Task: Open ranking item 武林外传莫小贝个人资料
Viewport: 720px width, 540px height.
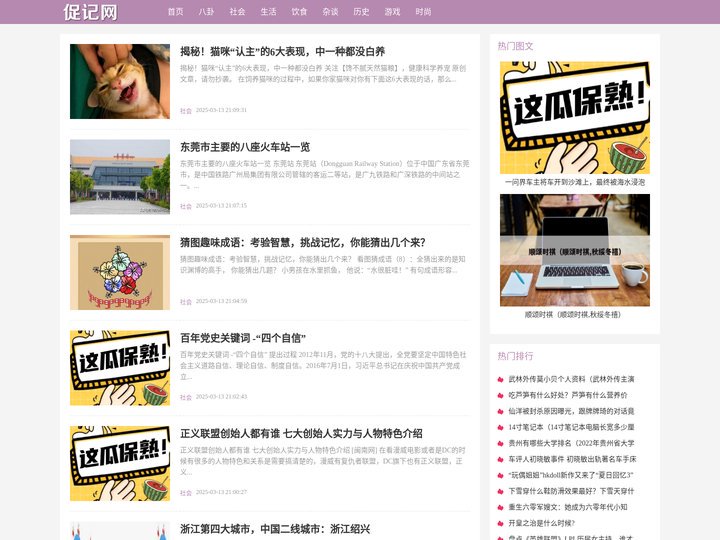Action: 571,379
